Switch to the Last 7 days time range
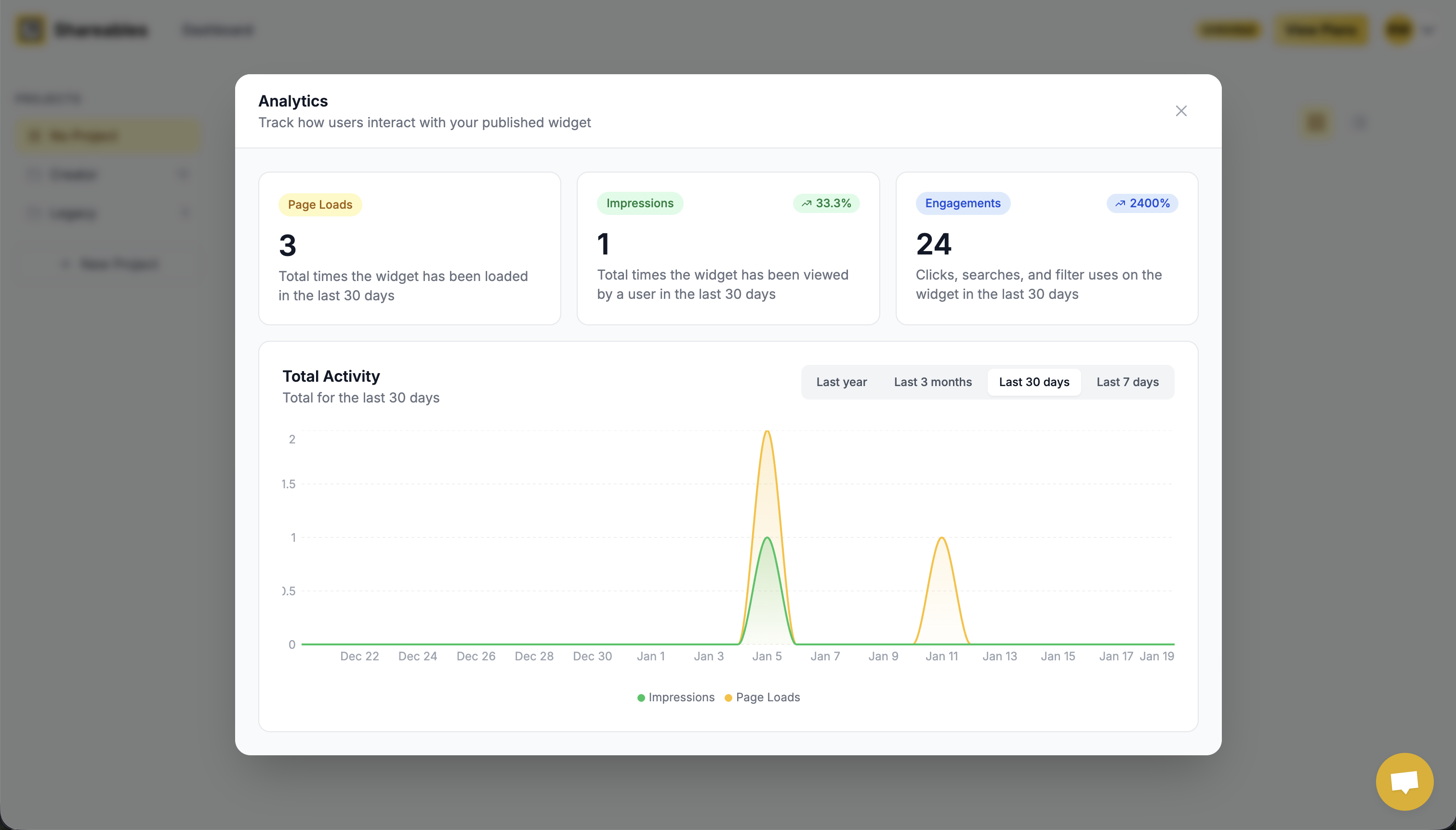Image resolution: width=1456 pixels, height=830 pixels. click(x=1127, y=382)
